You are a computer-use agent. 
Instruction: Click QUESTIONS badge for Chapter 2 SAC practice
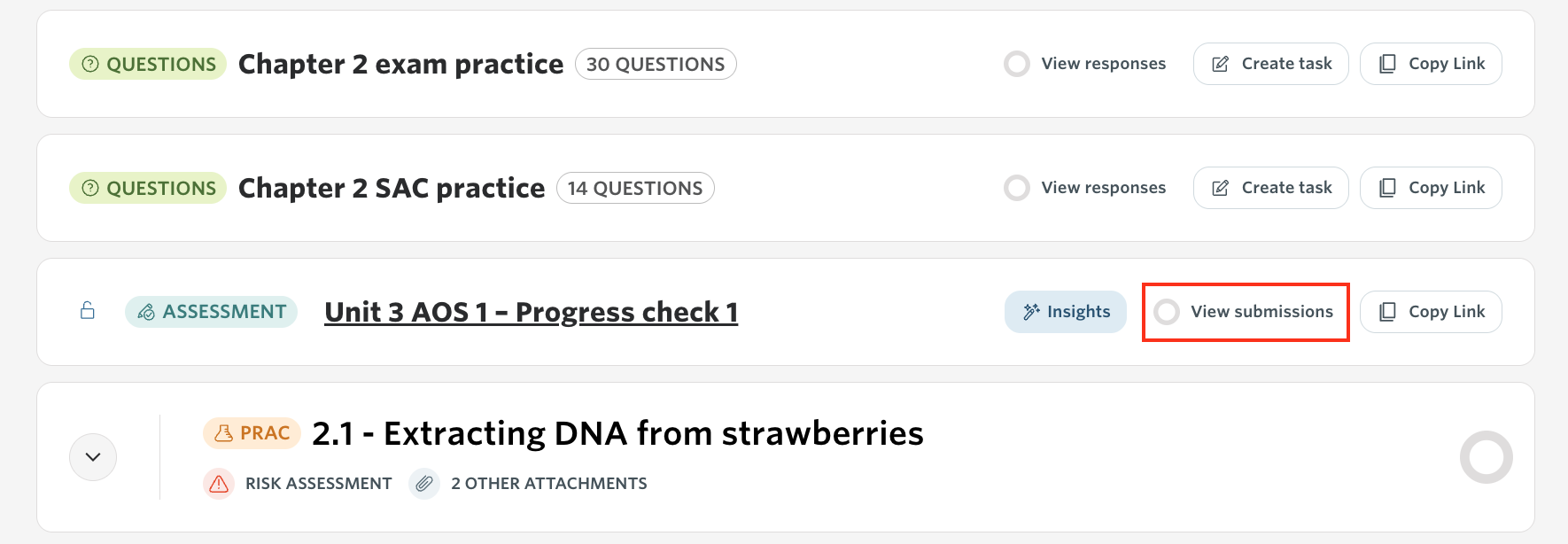pyautogui.click(x=148, y=188)
